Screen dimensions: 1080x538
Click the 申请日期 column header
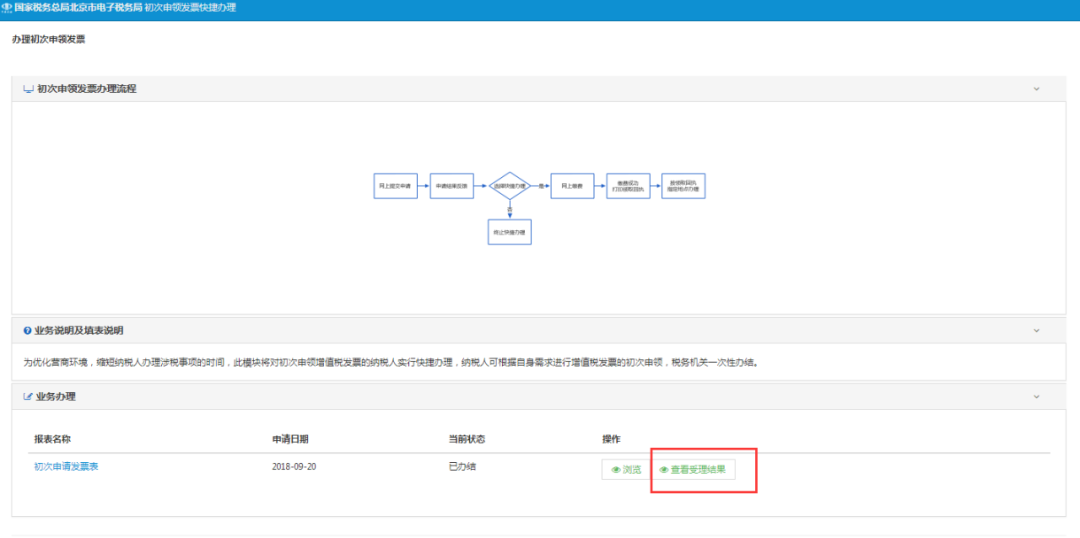click(290, 439)
